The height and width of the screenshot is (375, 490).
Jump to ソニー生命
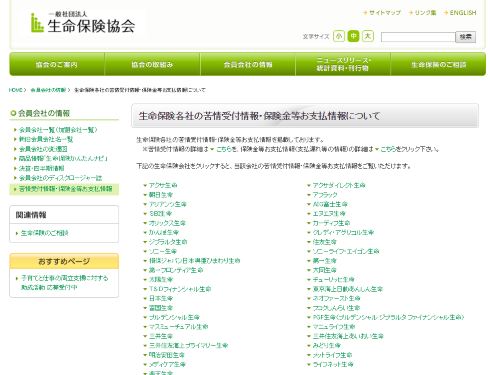[163, 251]
